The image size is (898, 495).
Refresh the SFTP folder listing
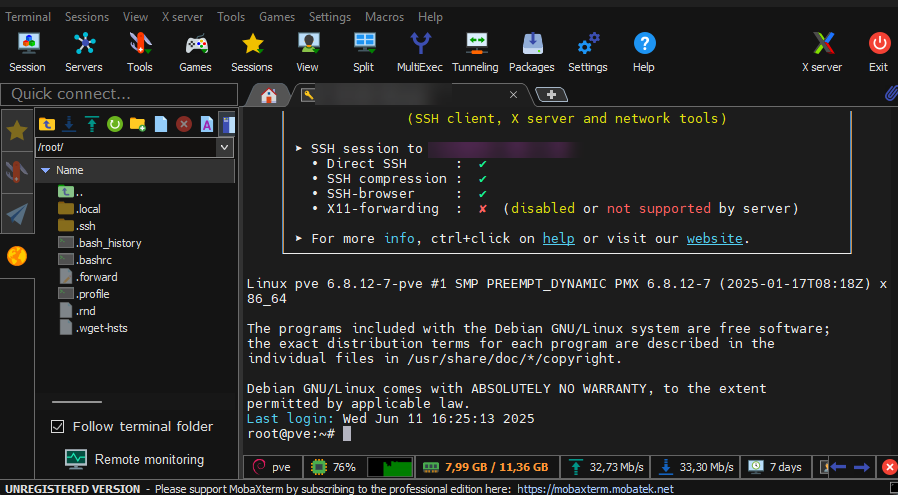click(115, 124)
